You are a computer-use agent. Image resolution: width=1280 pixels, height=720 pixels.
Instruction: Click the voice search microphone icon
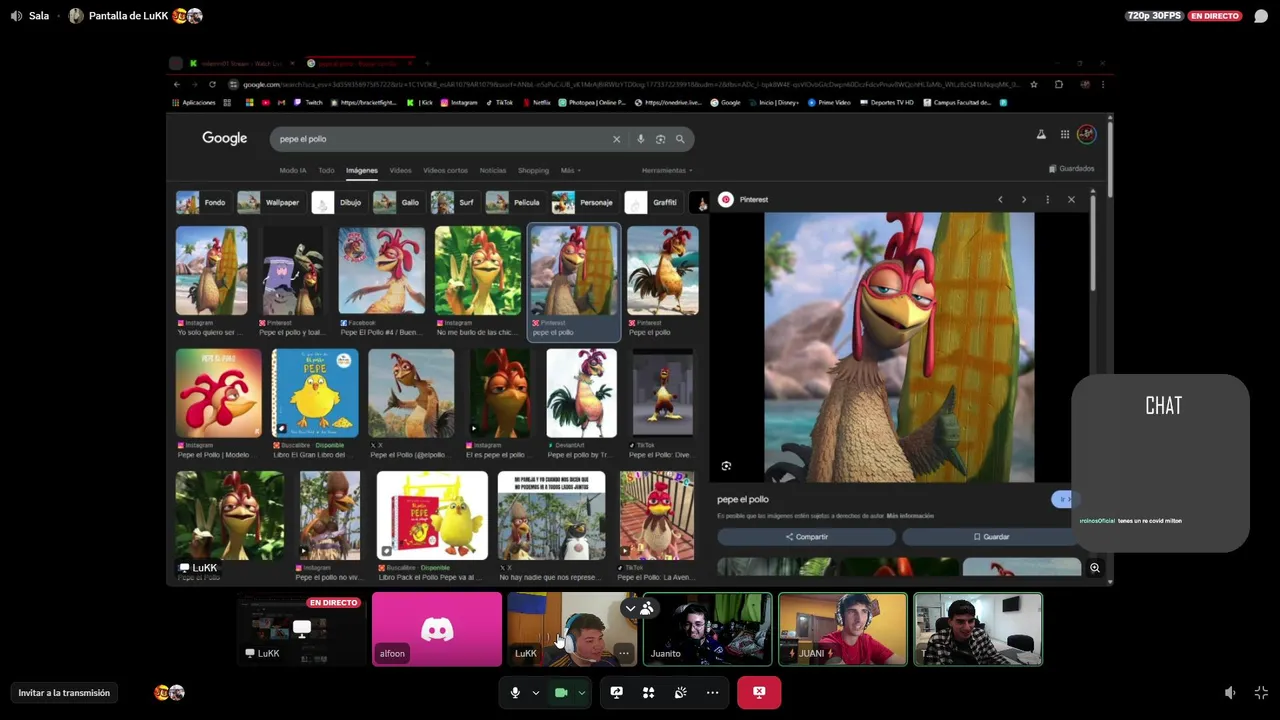[640, 139]
